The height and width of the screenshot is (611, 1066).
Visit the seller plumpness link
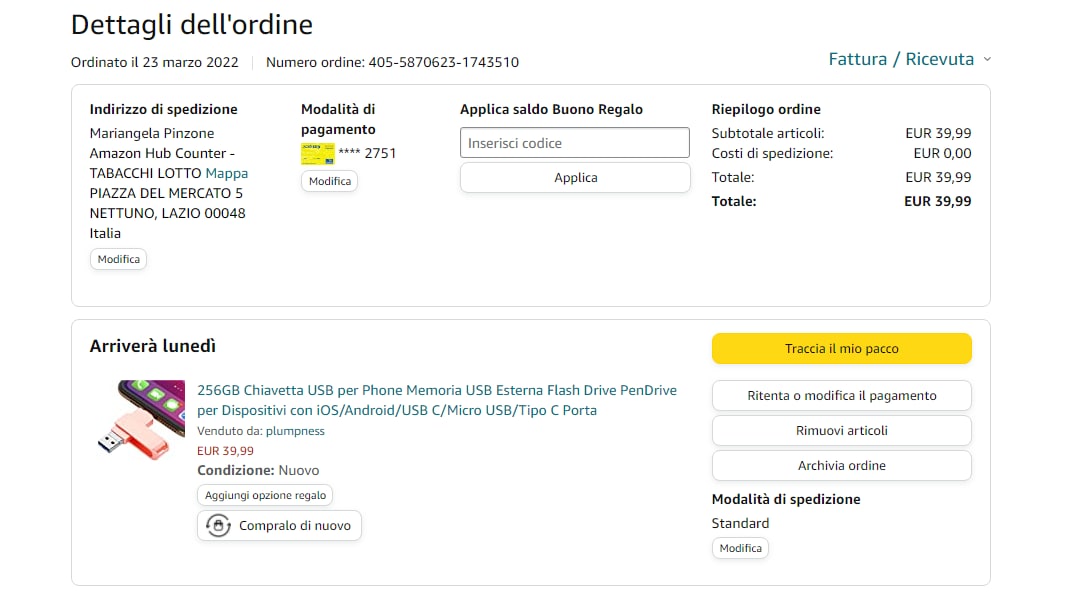click(x=295, y=431)
